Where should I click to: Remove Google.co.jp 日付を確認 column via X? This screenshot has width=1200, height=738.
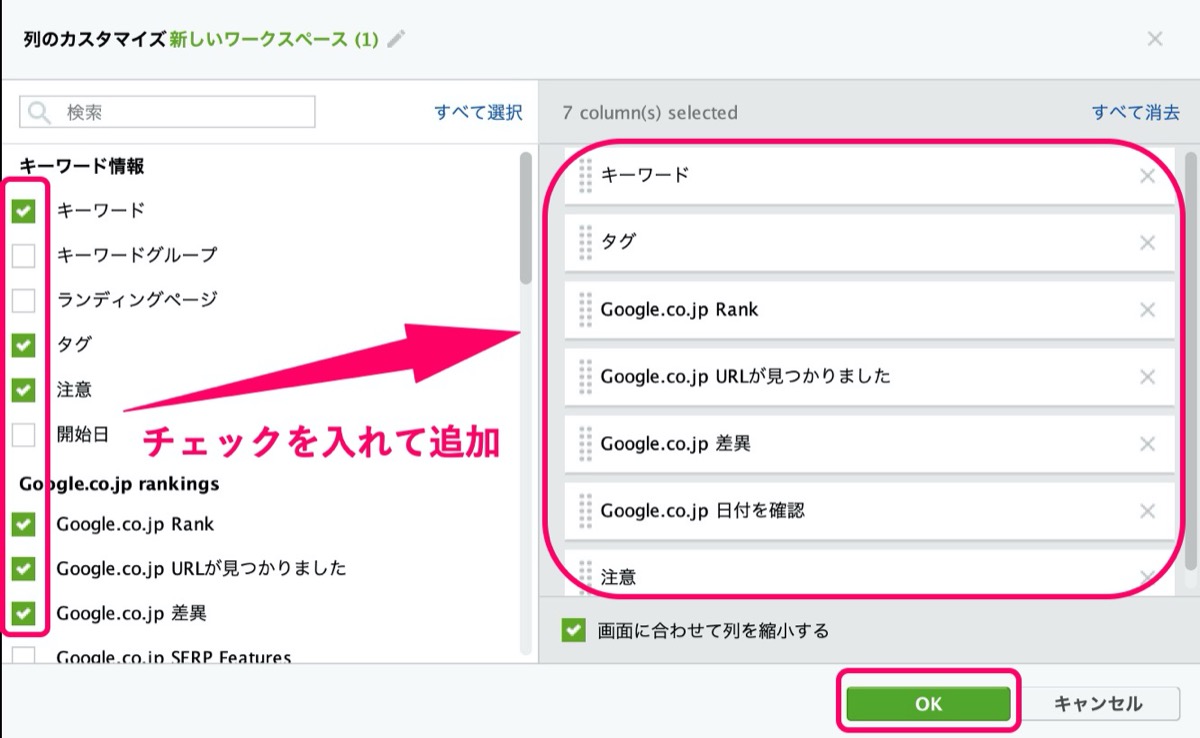[1148, 511]
